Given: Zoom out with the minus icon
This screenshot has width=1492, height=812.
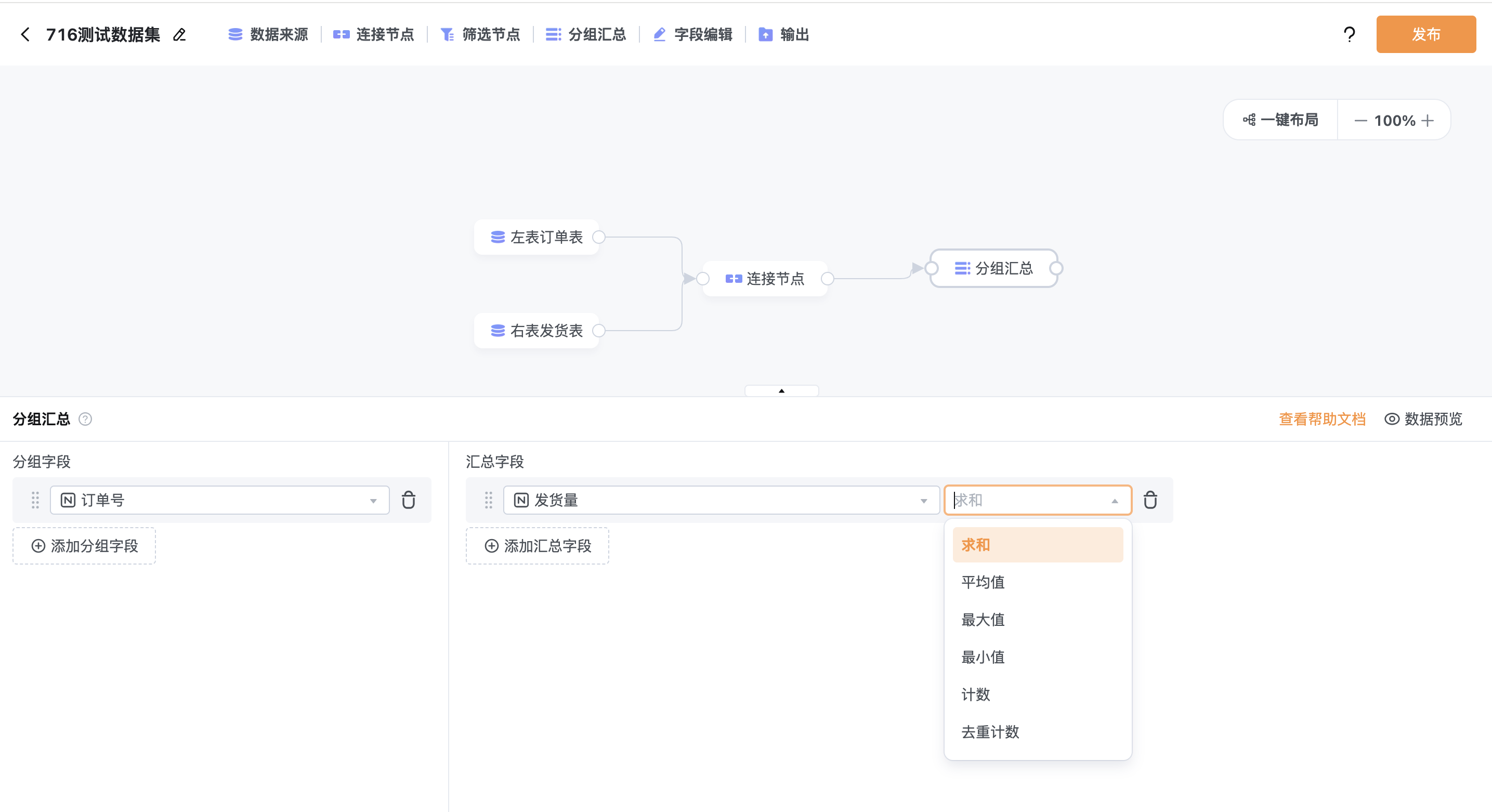Looking at the screenshot, I should tap(1360, 121).
